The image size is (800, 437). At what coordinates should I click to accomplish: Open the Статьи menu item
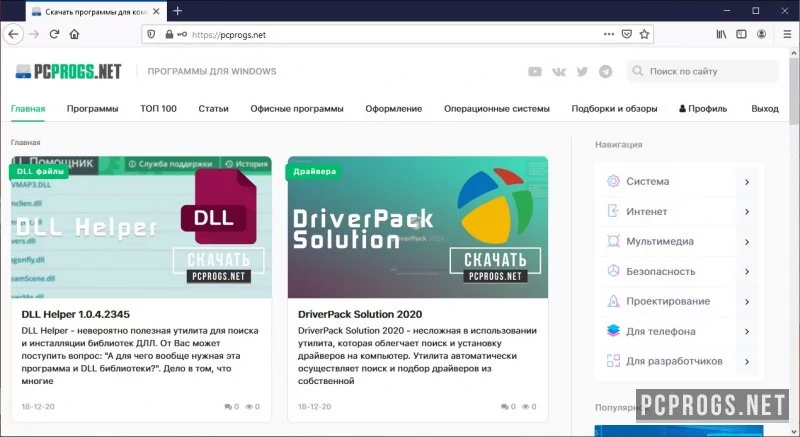213,109
